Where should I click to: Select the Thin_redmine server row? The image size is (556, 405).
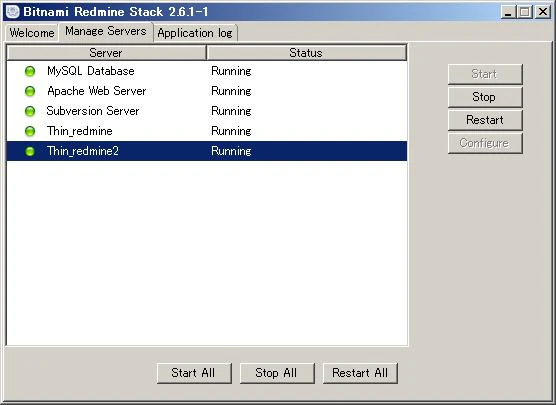pos(207,132)
